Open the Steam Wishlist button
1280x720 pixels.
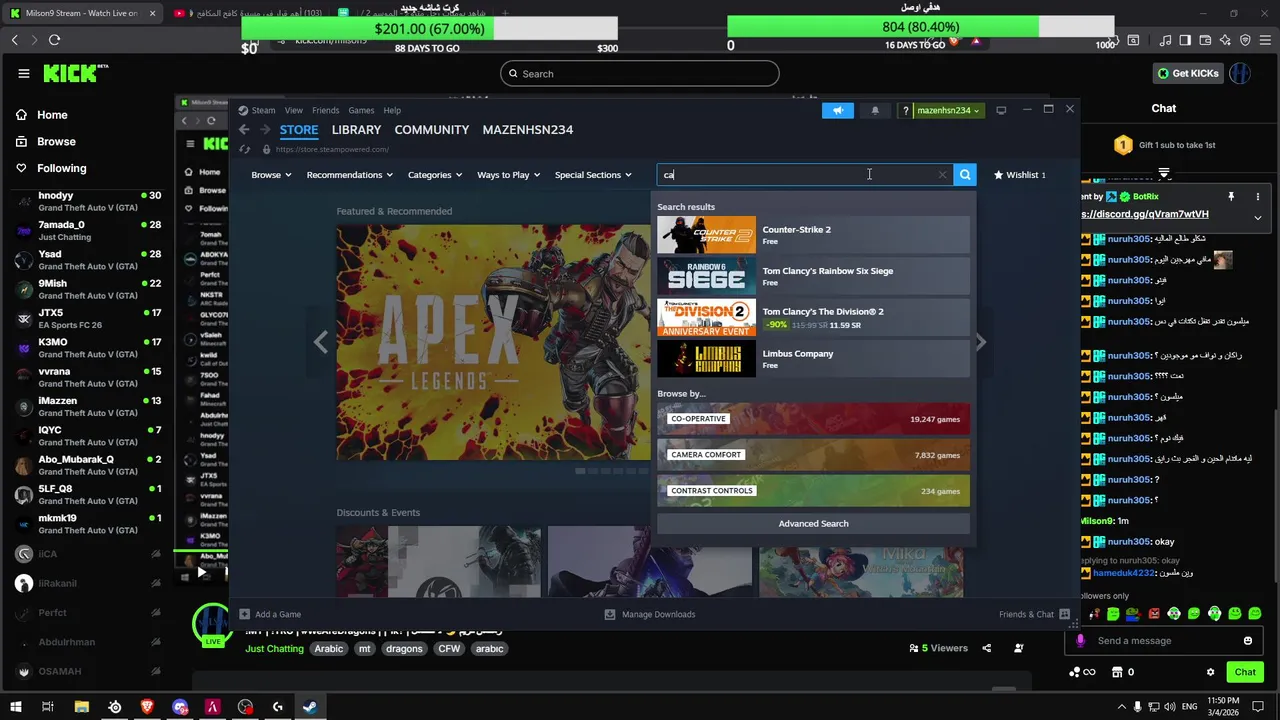coord(1020,175)
